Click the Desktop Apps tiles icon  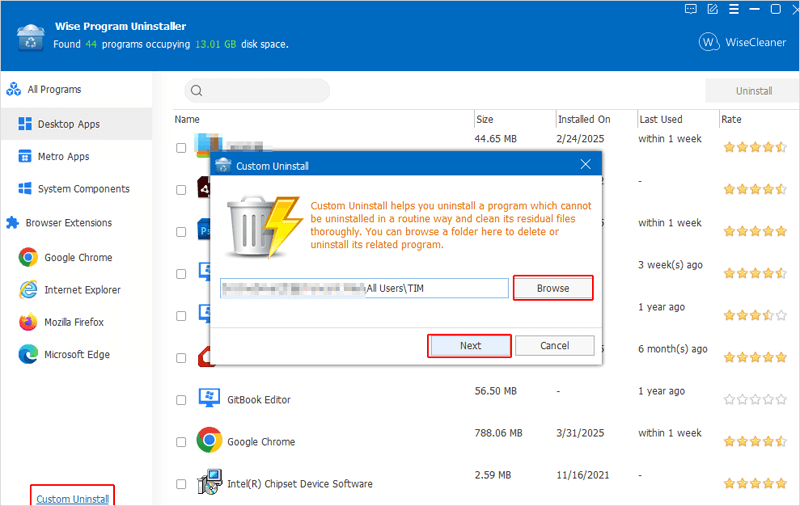[x=25, y=124]
